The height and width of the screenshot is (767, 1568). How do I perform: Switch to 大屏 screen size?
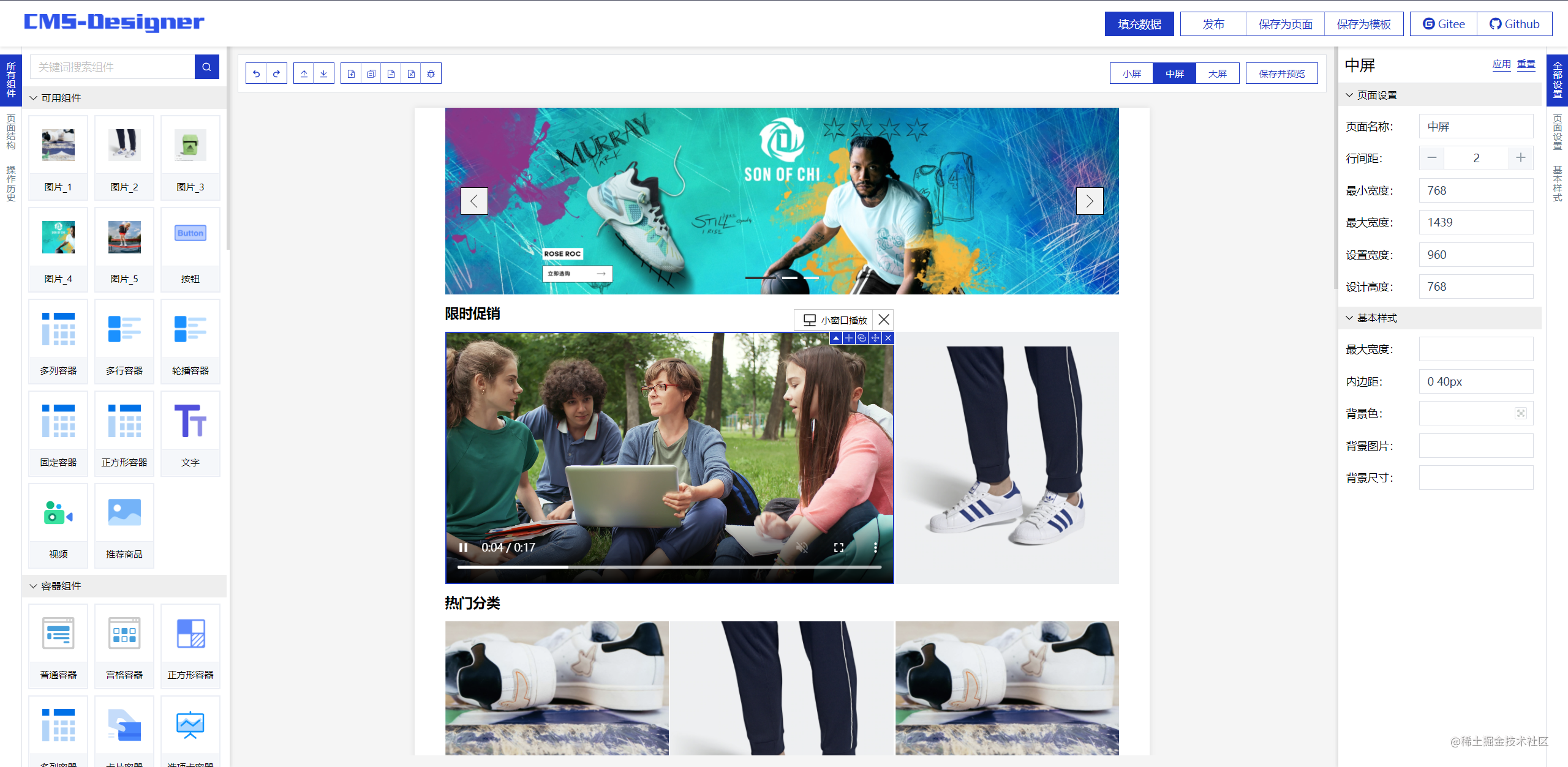1217,73
